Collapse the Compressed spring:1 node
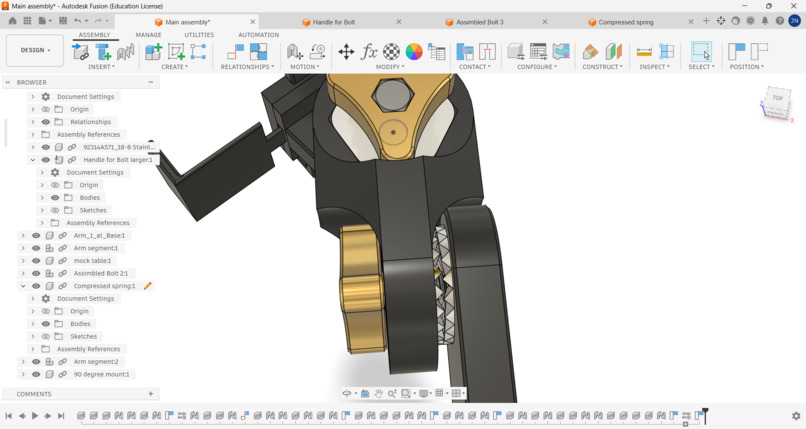The image size is (806, 429). 23,286
